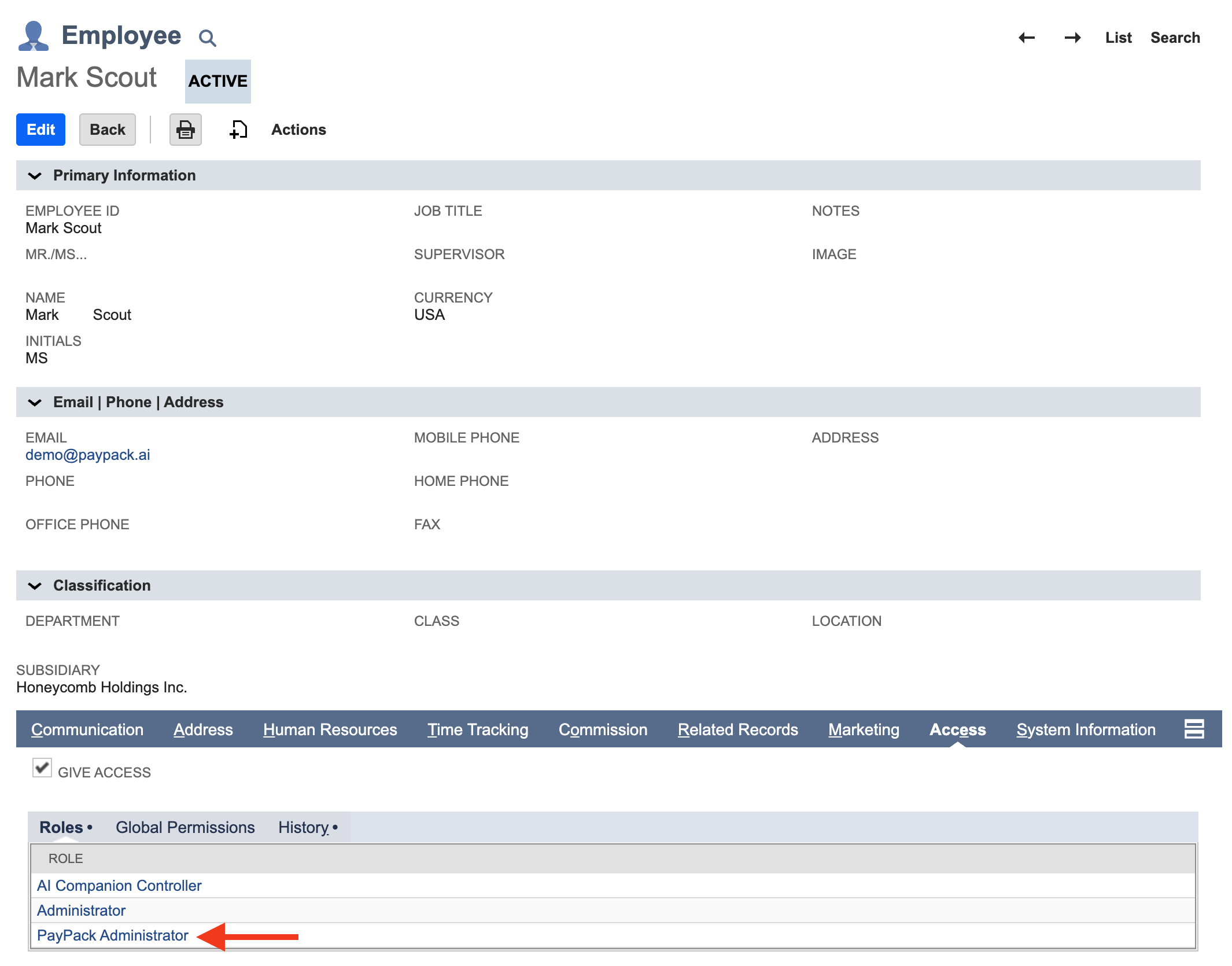The width and height of the screenshot is (1232, 966).
Task: Click the new document plus icon
Action: 238,130
